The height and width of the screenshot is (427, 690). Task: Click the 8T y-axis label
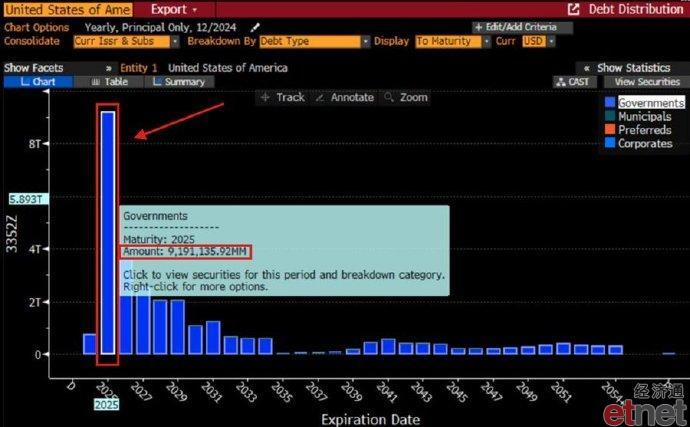(x=35, y=144)
